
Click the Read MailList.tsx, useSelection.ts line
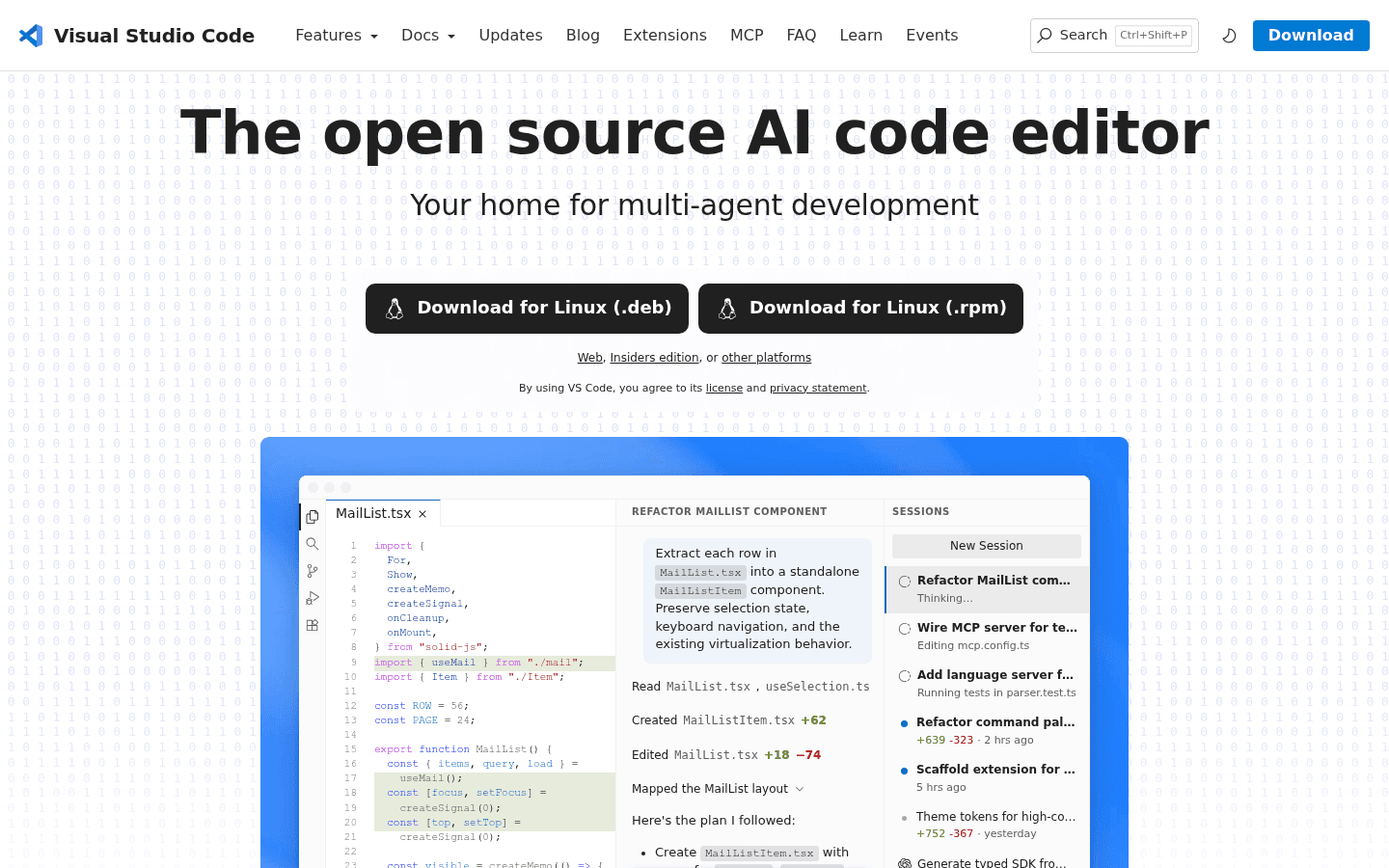(750, 687)
